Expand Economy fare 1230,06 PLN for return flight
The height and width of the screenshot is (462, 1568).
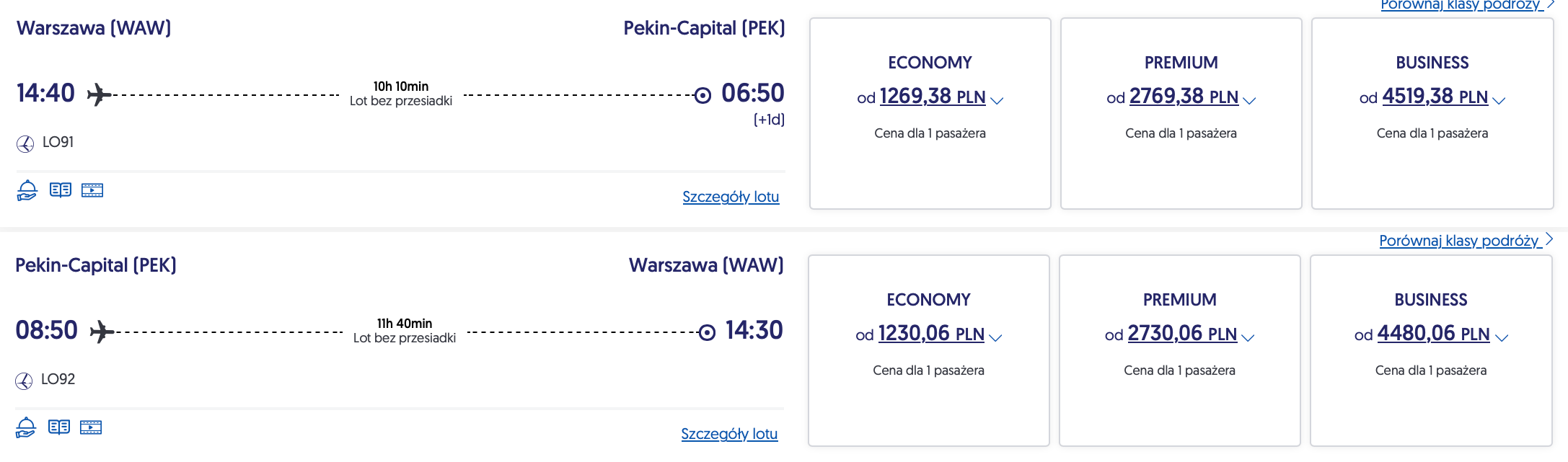pos(930,334)
